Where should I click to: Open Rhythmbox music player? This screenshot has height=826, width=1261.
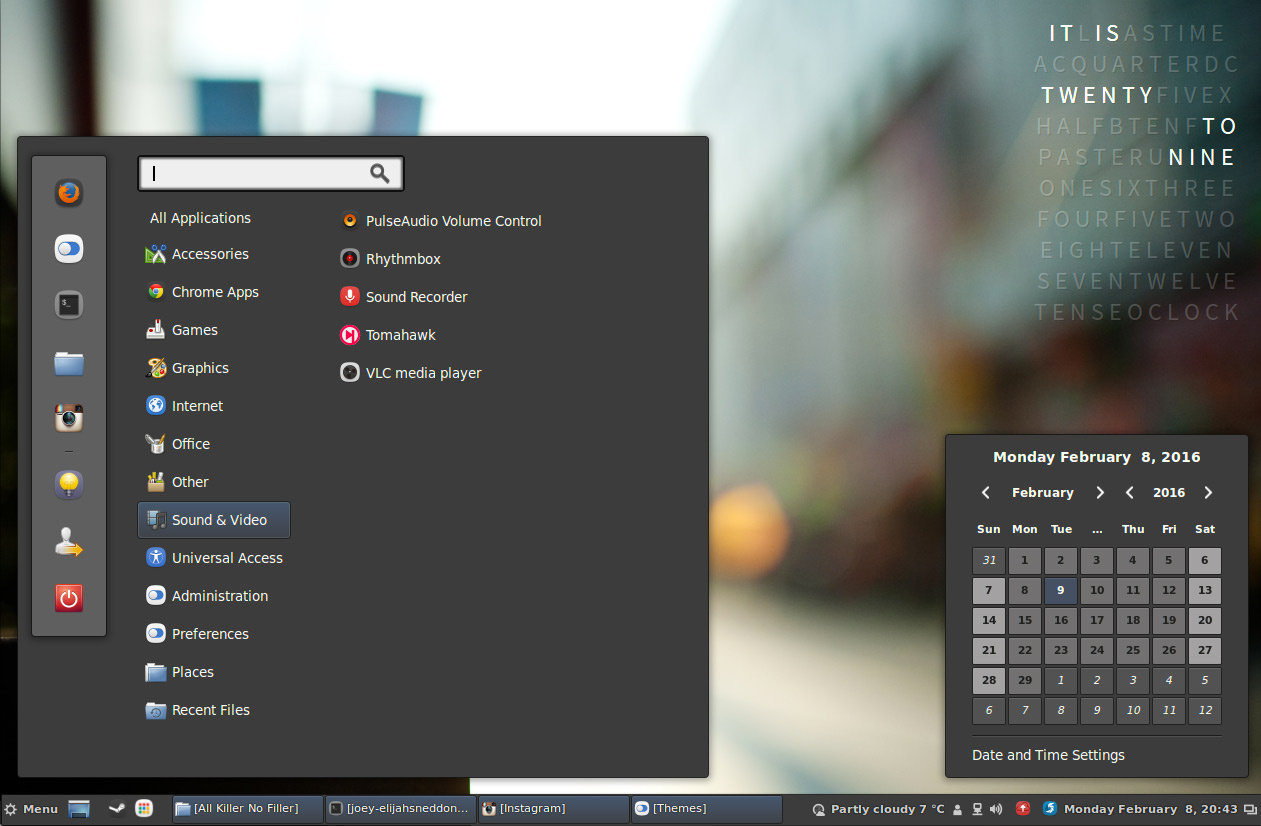pos(401,258)
